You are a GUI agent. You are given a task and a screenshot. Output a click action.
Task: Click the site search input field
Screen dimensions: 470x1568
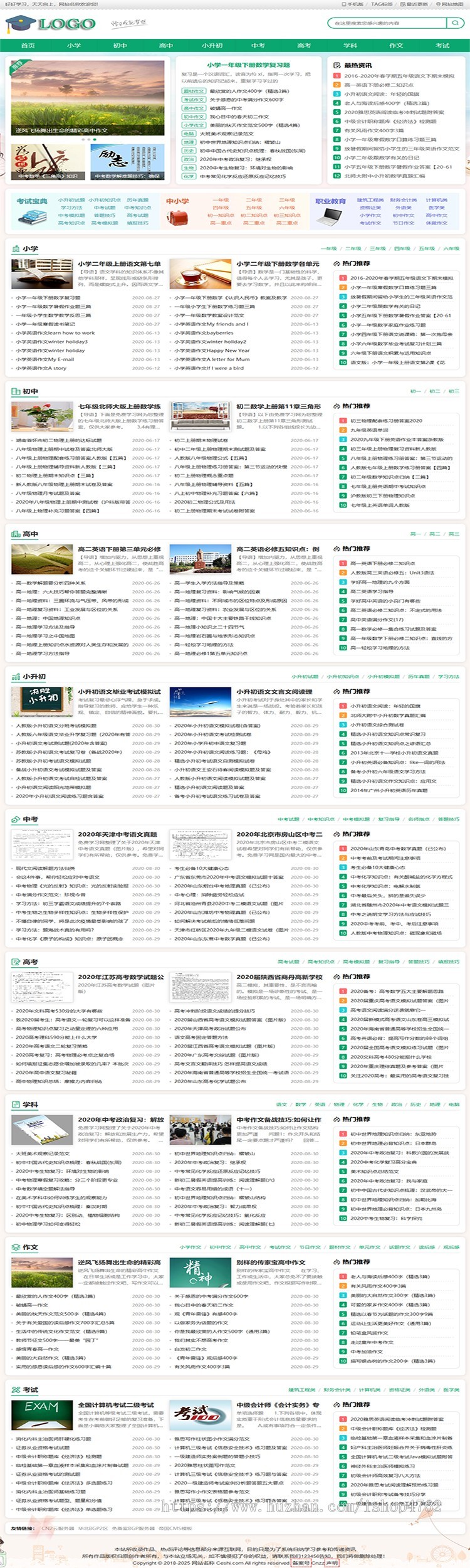pos(385,23)
